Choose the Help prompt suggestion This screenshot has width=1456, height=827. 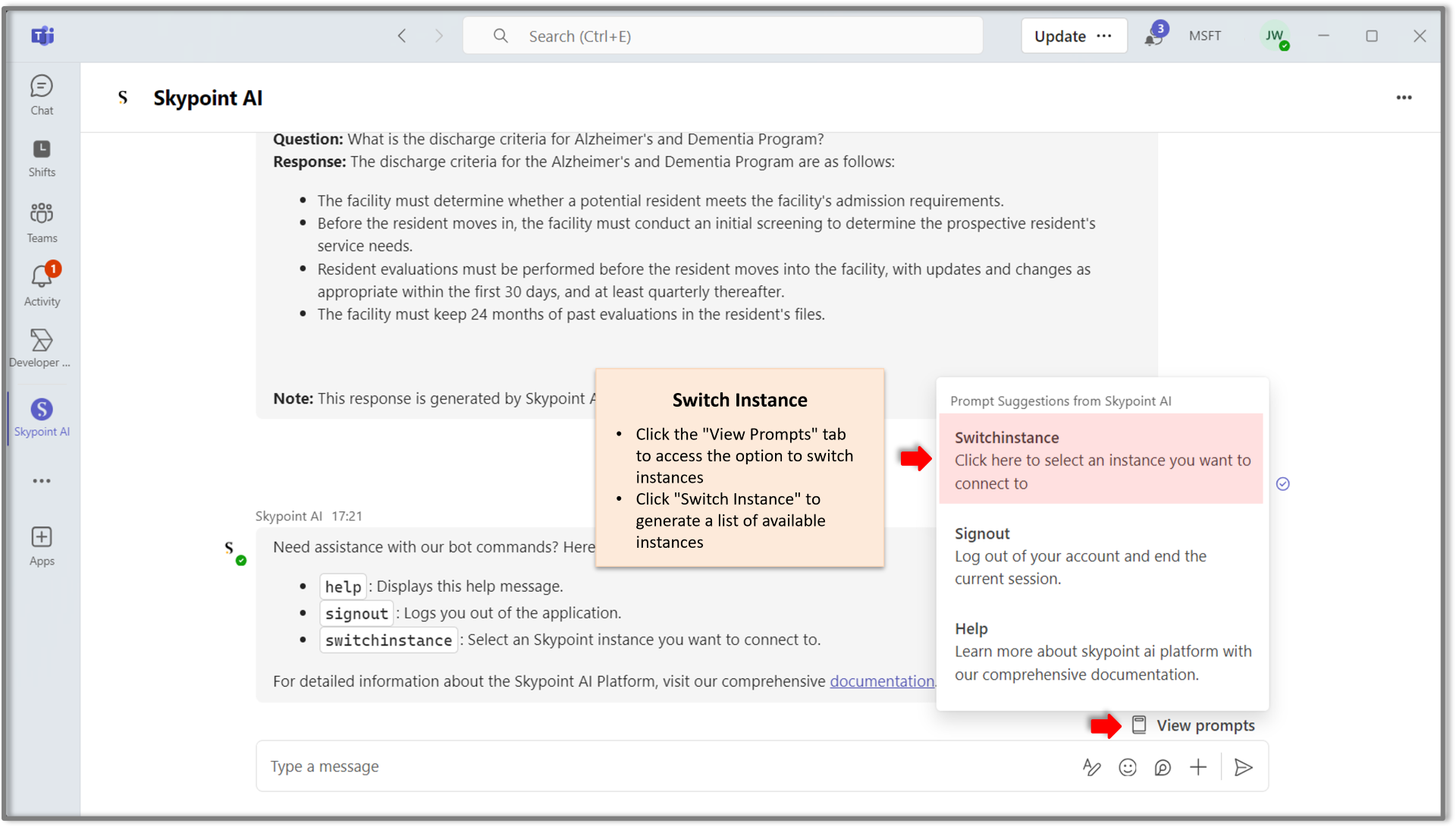[1100, 651]
